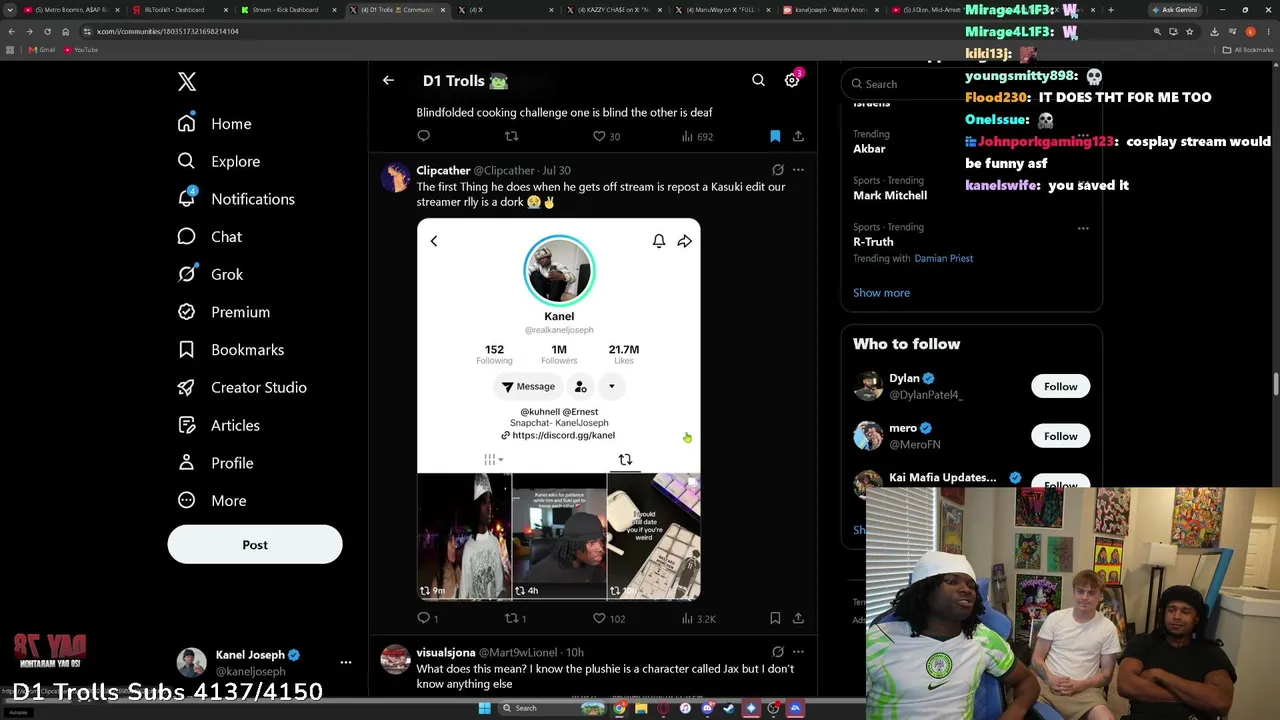Open the More options on Clipcather's post
The width and height of the screenshot is (1280, 720).
[798, 170]
